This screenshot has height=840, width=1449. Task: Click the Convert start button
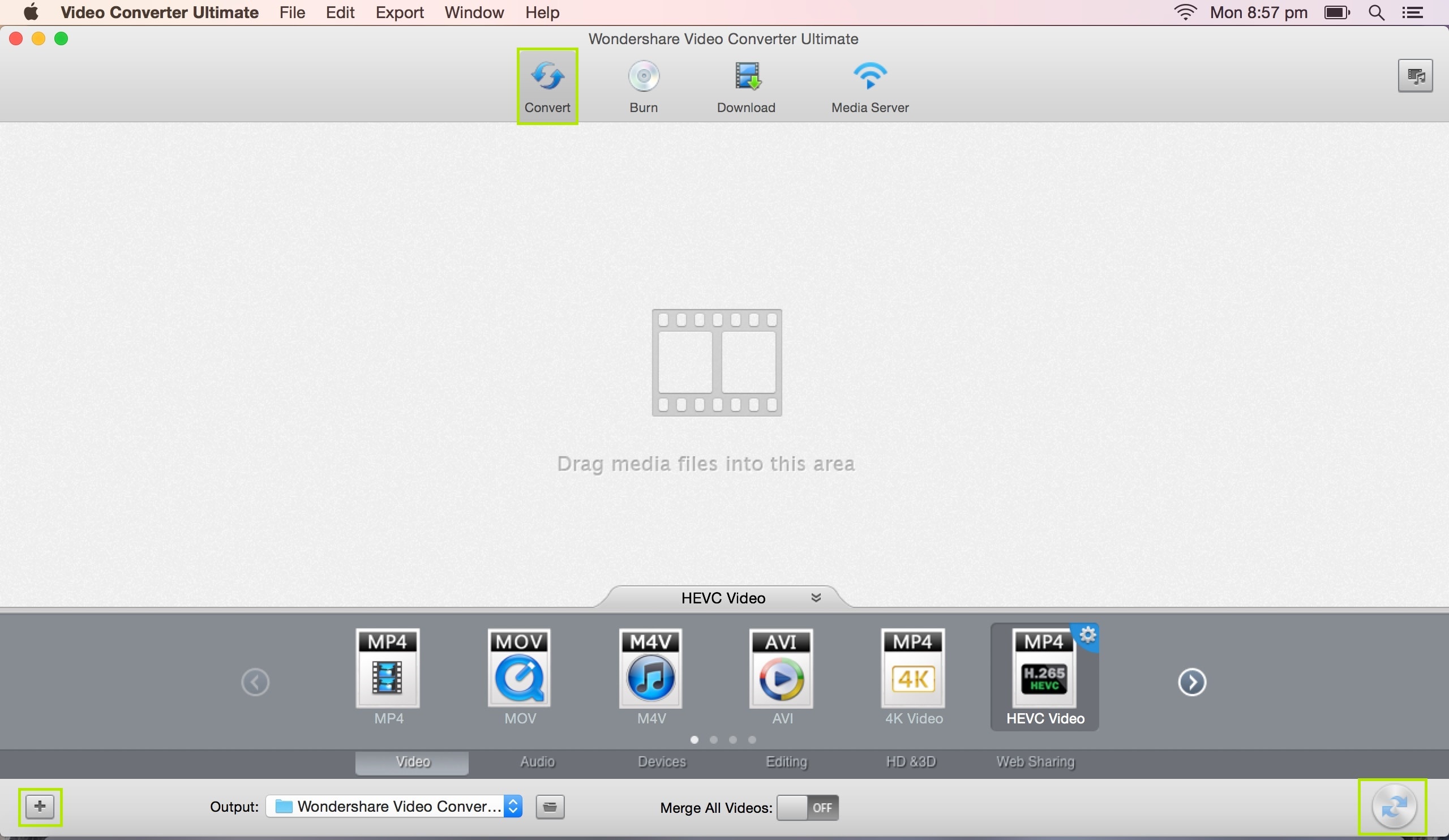(x=1392, y=807)
